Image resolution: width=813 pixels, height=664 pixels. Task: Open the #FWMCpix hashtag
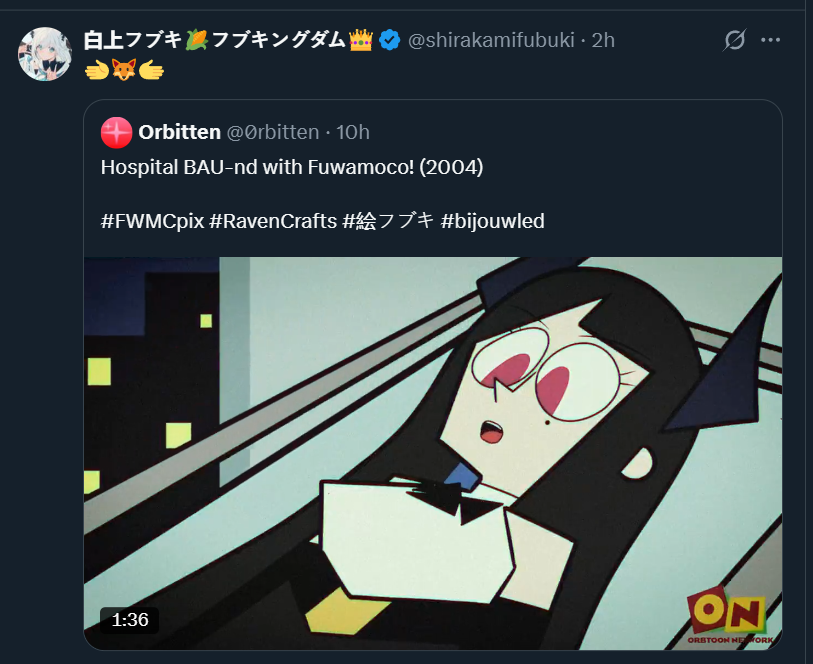[x=152, y=221]
